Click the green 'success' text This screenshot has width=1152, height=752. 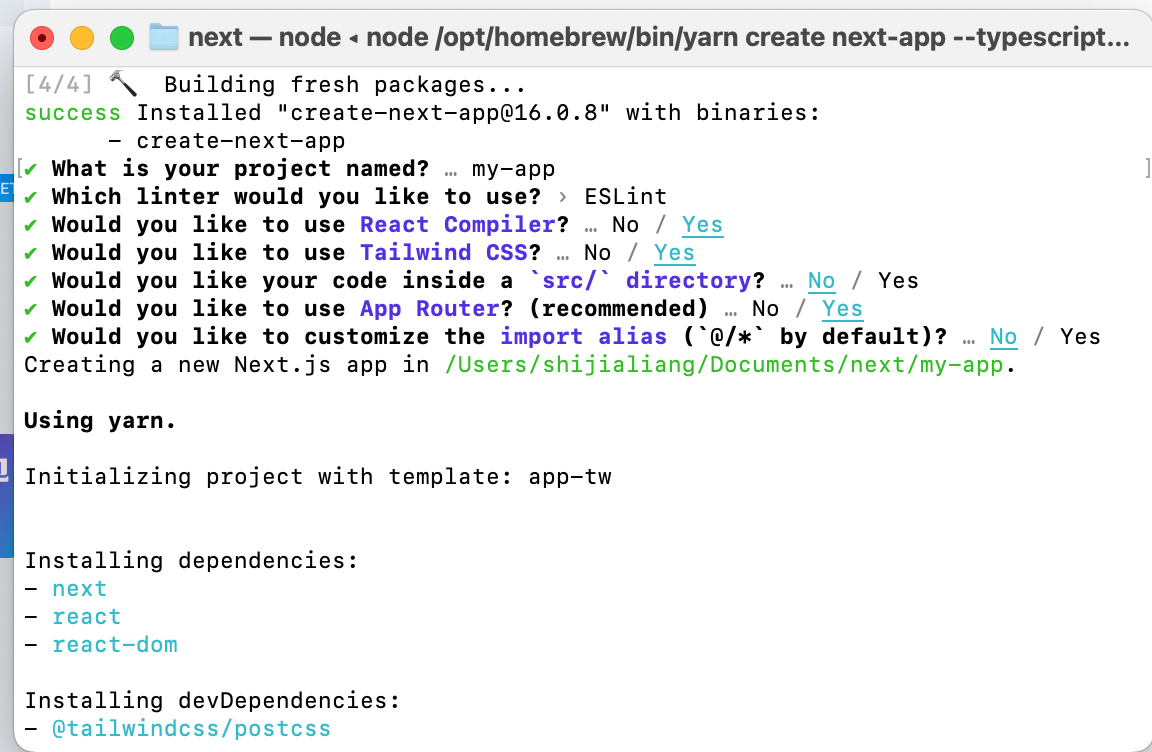72,113
